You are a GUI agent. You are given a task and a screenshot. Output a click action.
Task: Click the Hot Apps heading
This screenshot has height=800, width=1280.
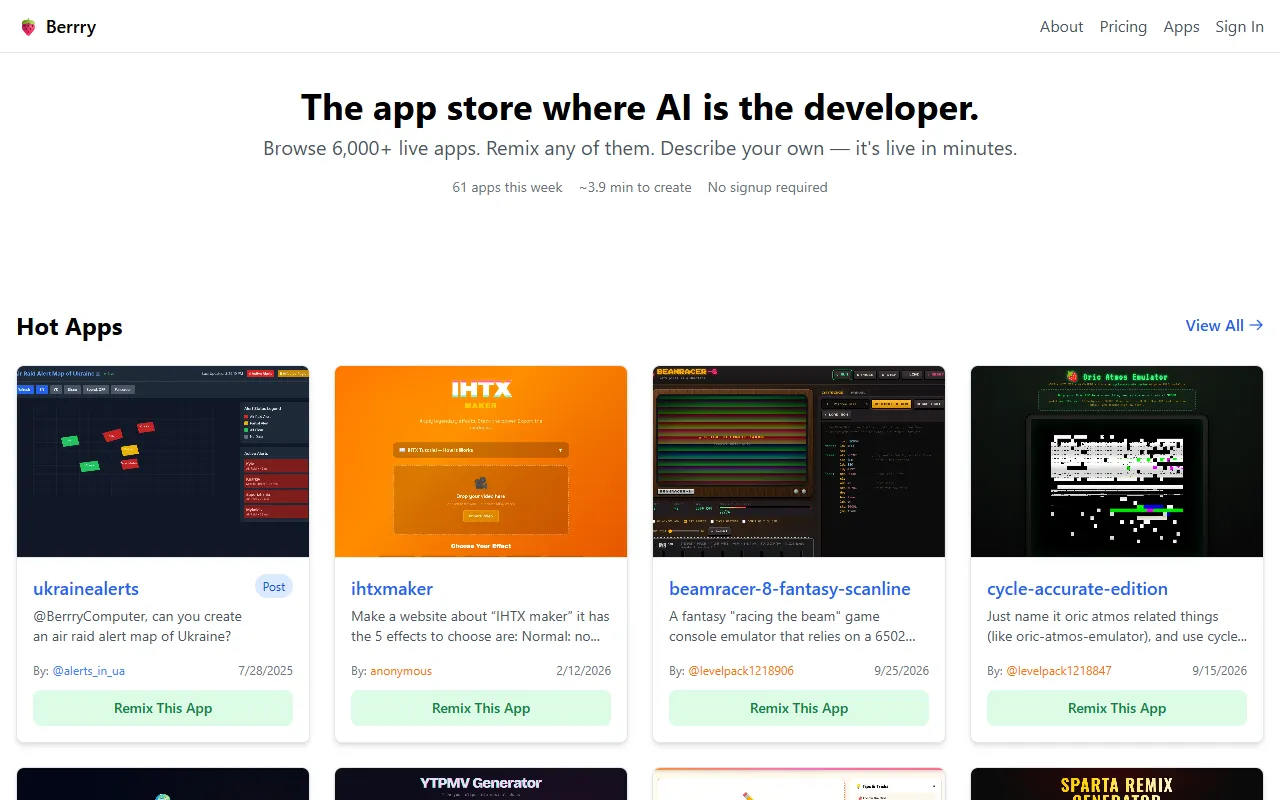tap(70, 327)
